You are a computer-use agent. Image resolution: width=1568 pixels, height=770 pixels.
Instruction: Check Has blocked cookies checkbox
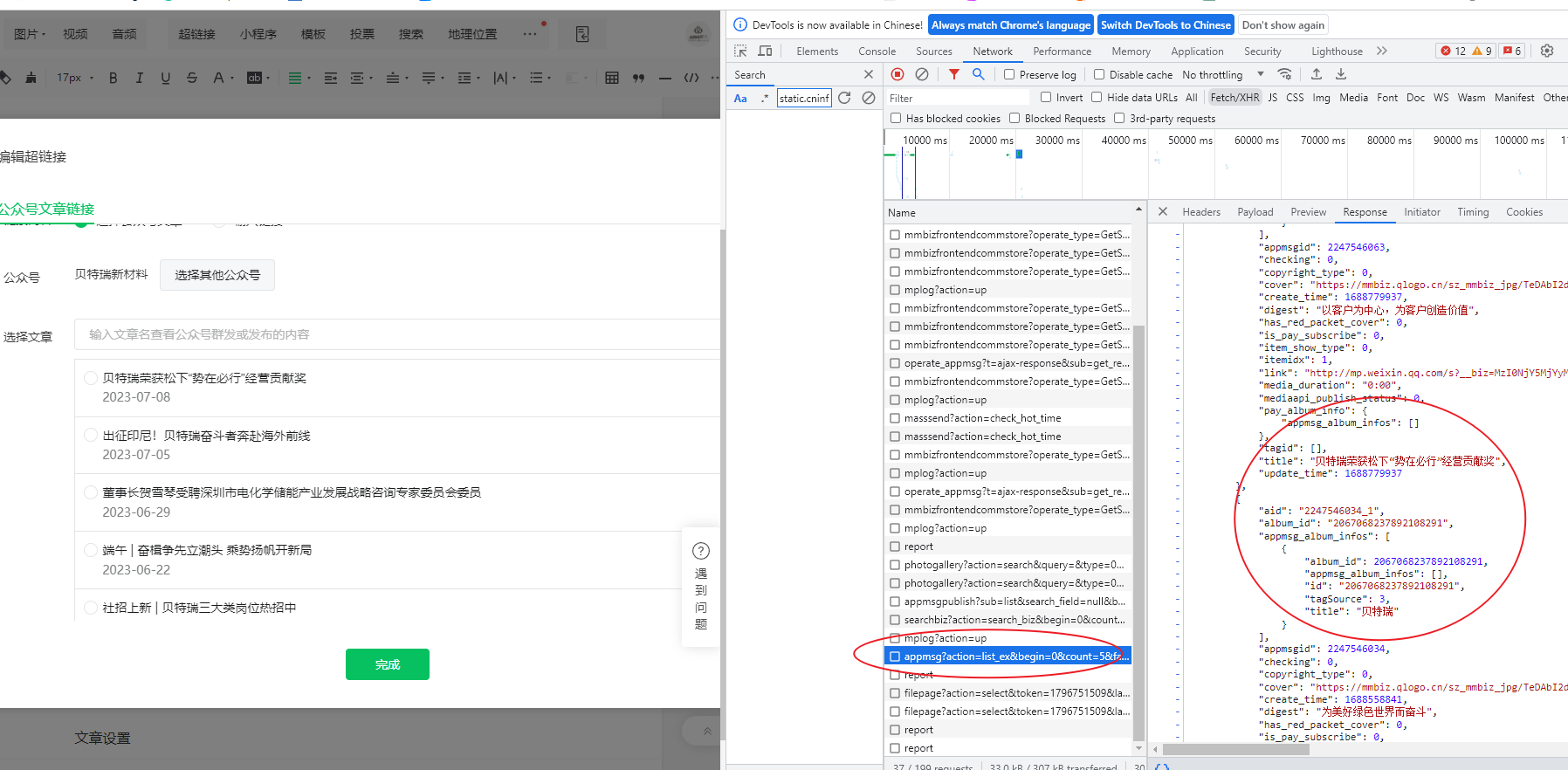tap(896, 118)
